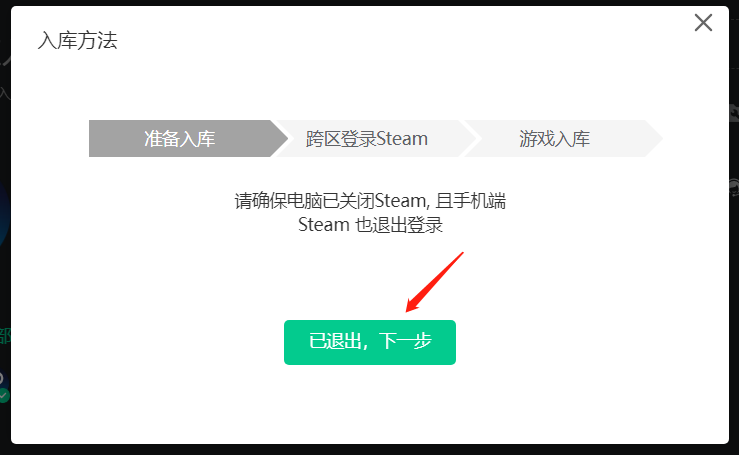Click the grey circle icon above the checkmark
The image size is (739, 455).
[2, 378]
